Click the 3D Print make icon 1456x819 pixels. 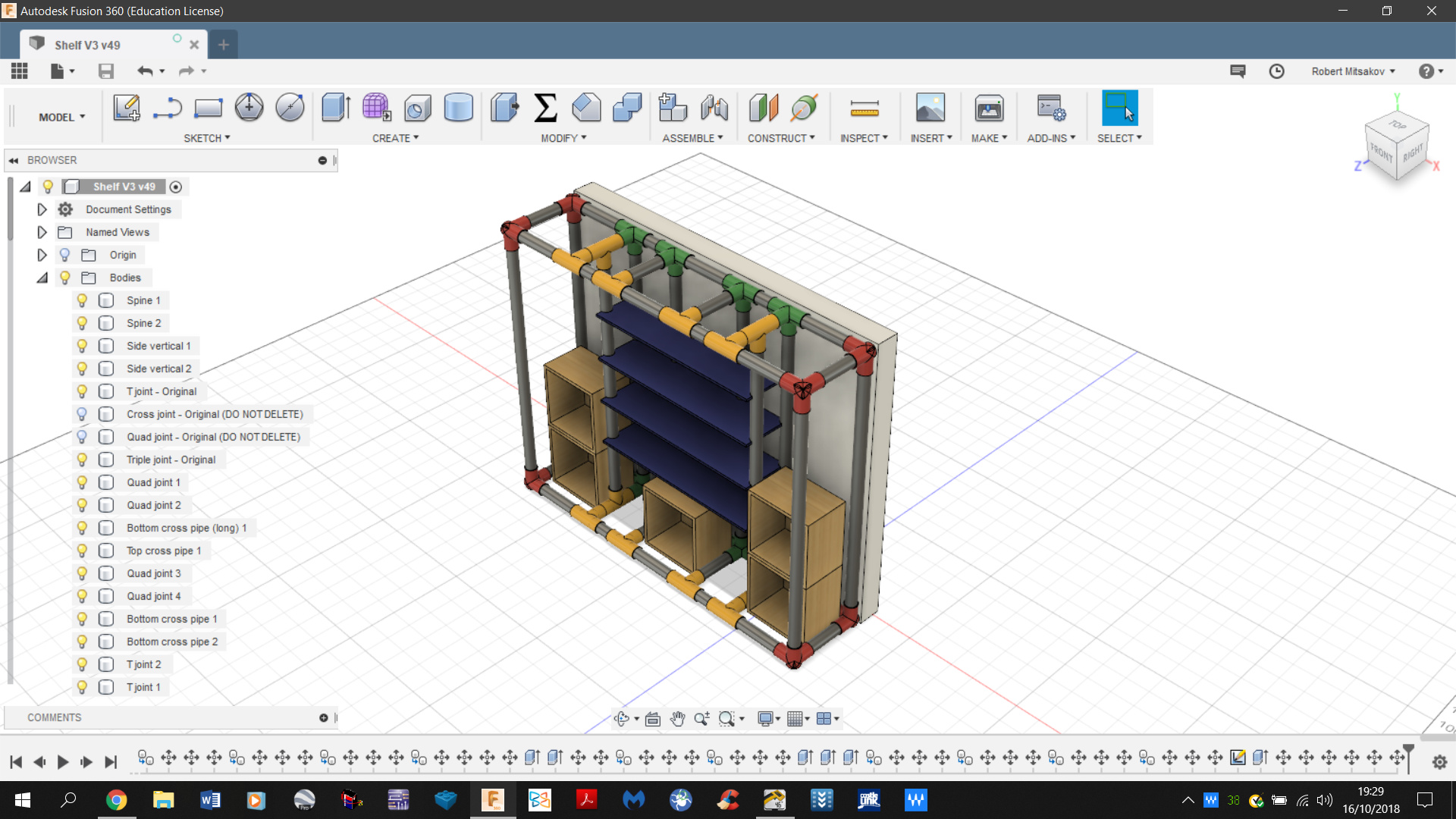coord(989,108)
